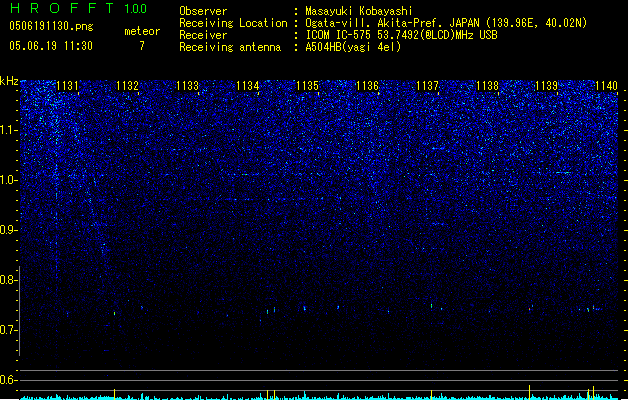Click the kHz axis unit label
This screenshot has height=400, width=629.
(x=9, y=81)
